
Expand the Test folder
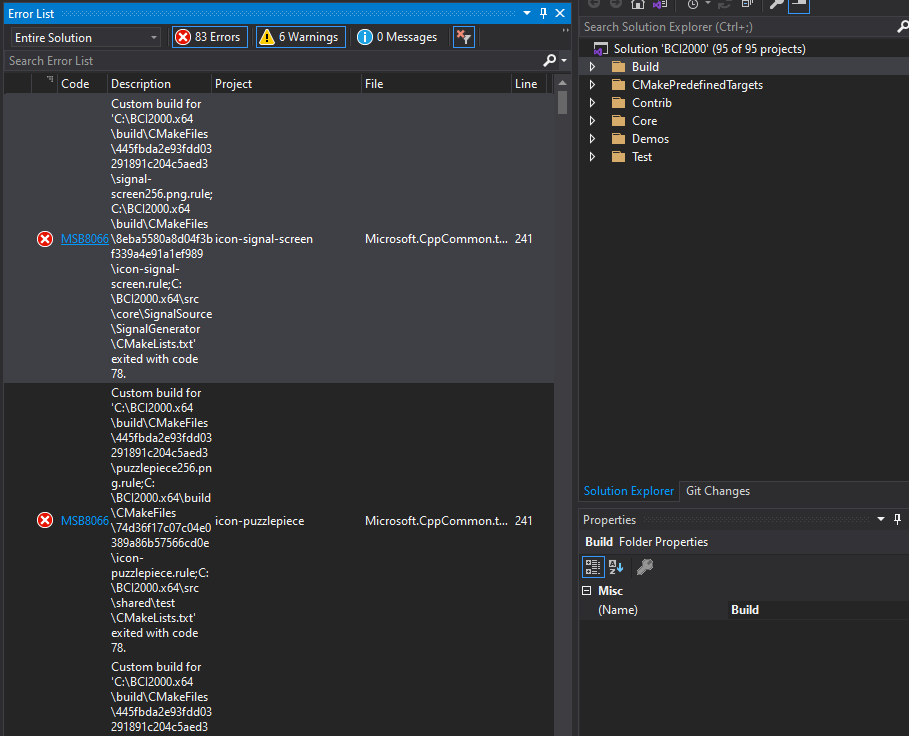tap(592, 156)
